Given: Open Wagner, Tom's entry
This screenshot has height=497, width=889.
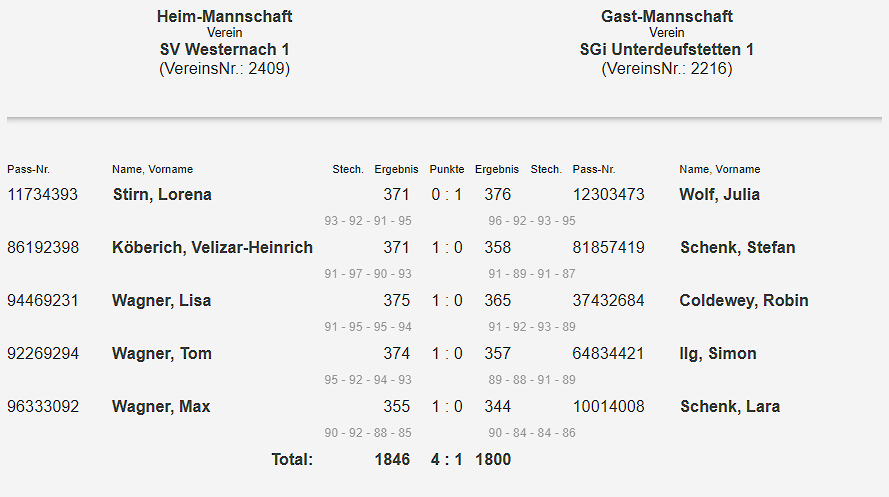Looking at the screenshot, I should (161, 354).
